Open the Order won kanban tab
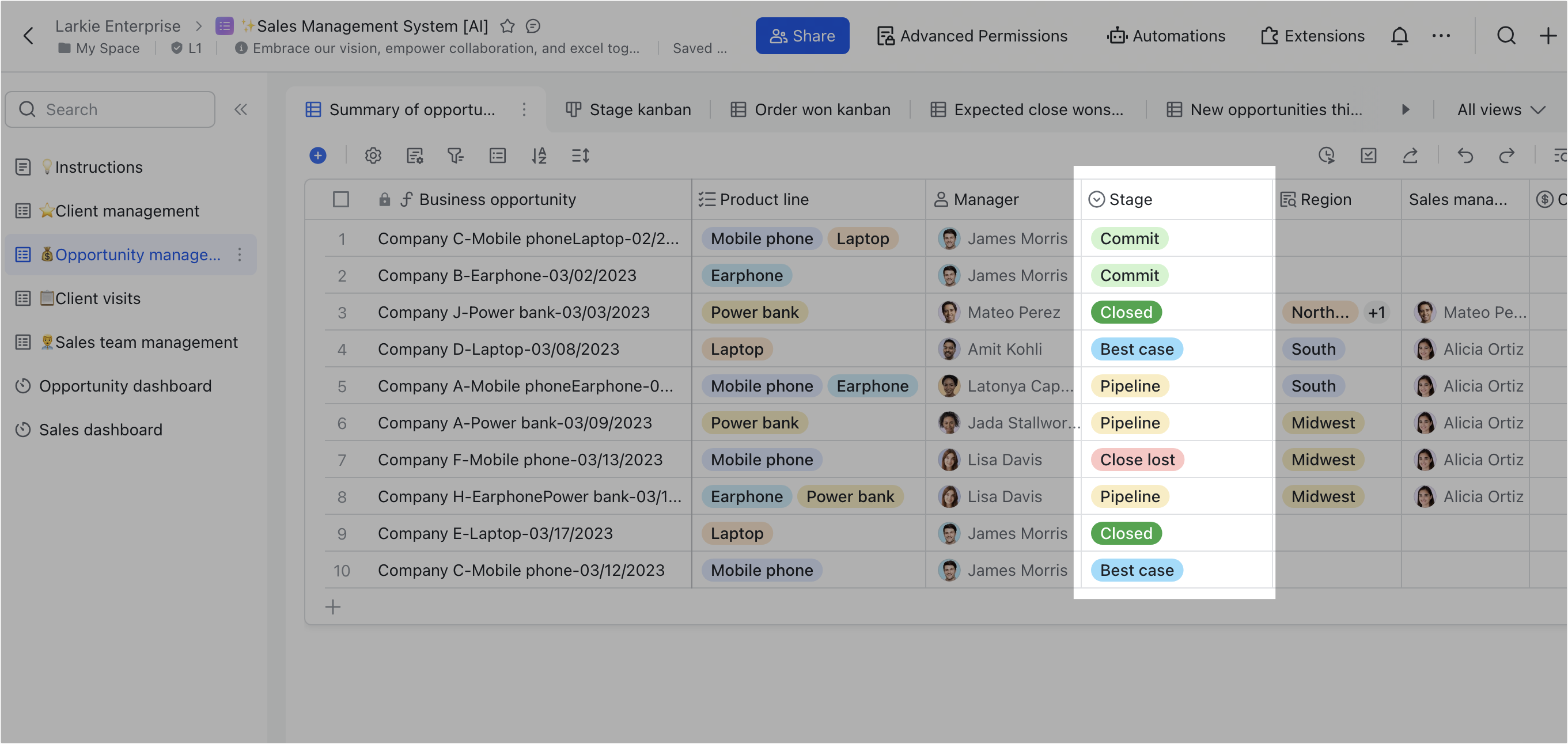Viewport: 1568px width, 744px height. [810, 109]
